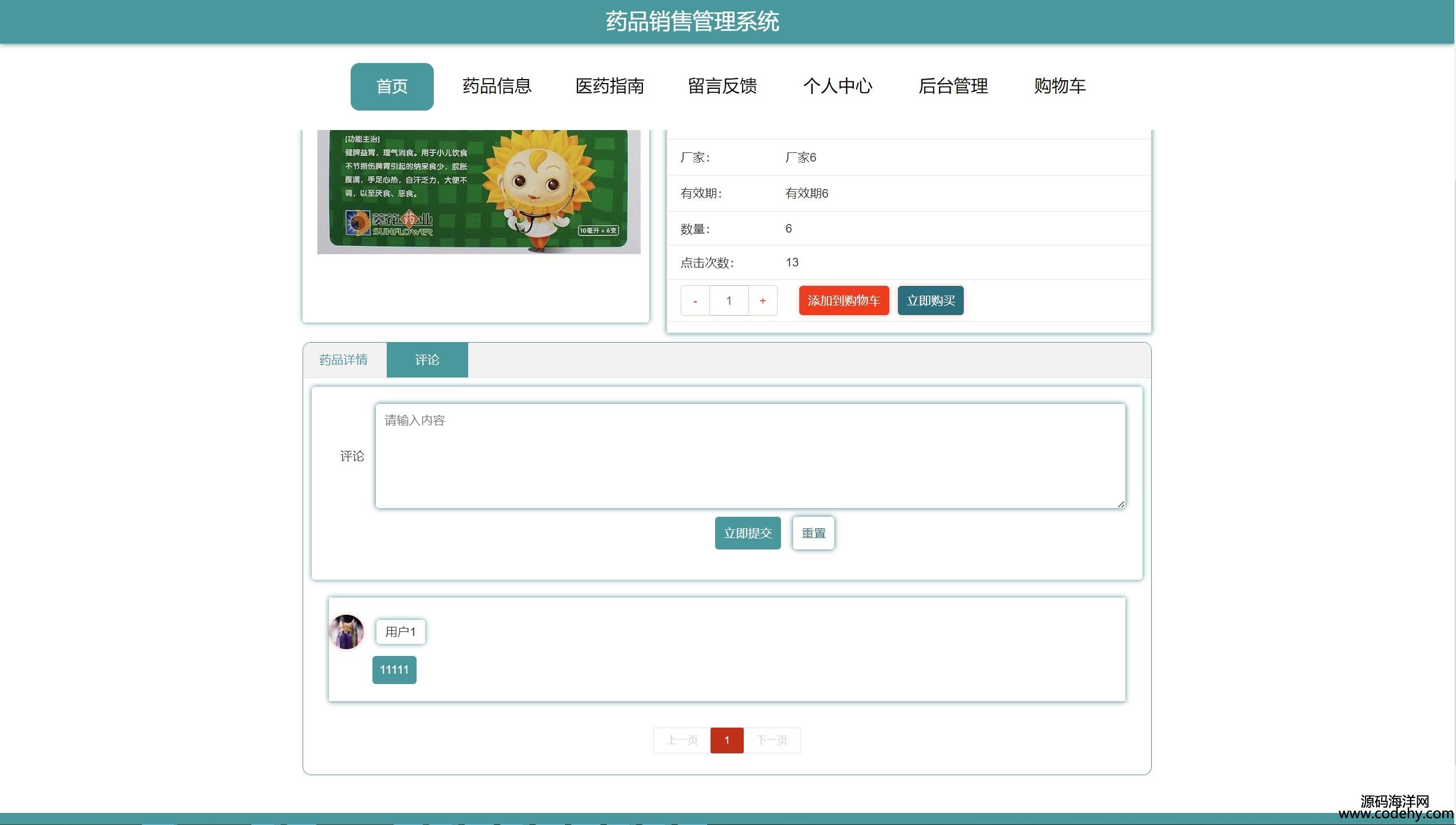Go to next page with 下一页
Viewport: 1456px width, 825px height.
[x=772, y=740]
